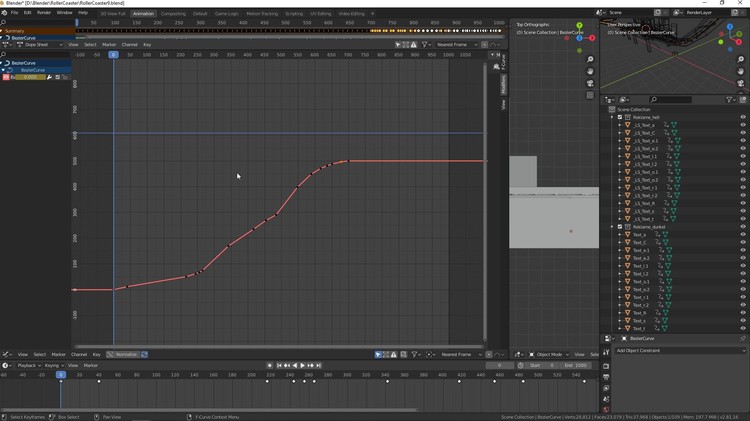Viewport: 750px width, 421px height.
Task: Toggle the Reklame_dunkel collection checkbox
Action: [x=620, y=227]
